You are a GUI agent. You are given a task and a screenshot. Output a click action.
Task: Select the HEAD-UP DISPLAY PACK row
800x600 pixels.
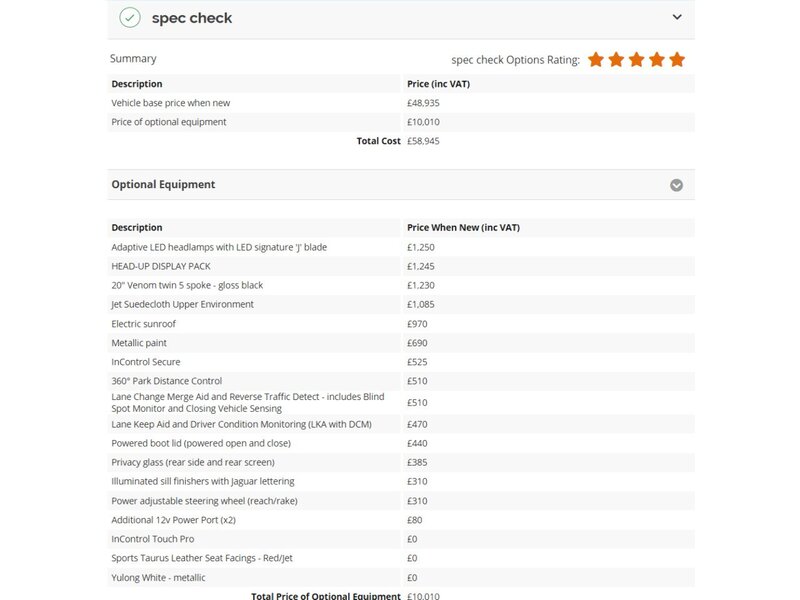pos(401,266)
